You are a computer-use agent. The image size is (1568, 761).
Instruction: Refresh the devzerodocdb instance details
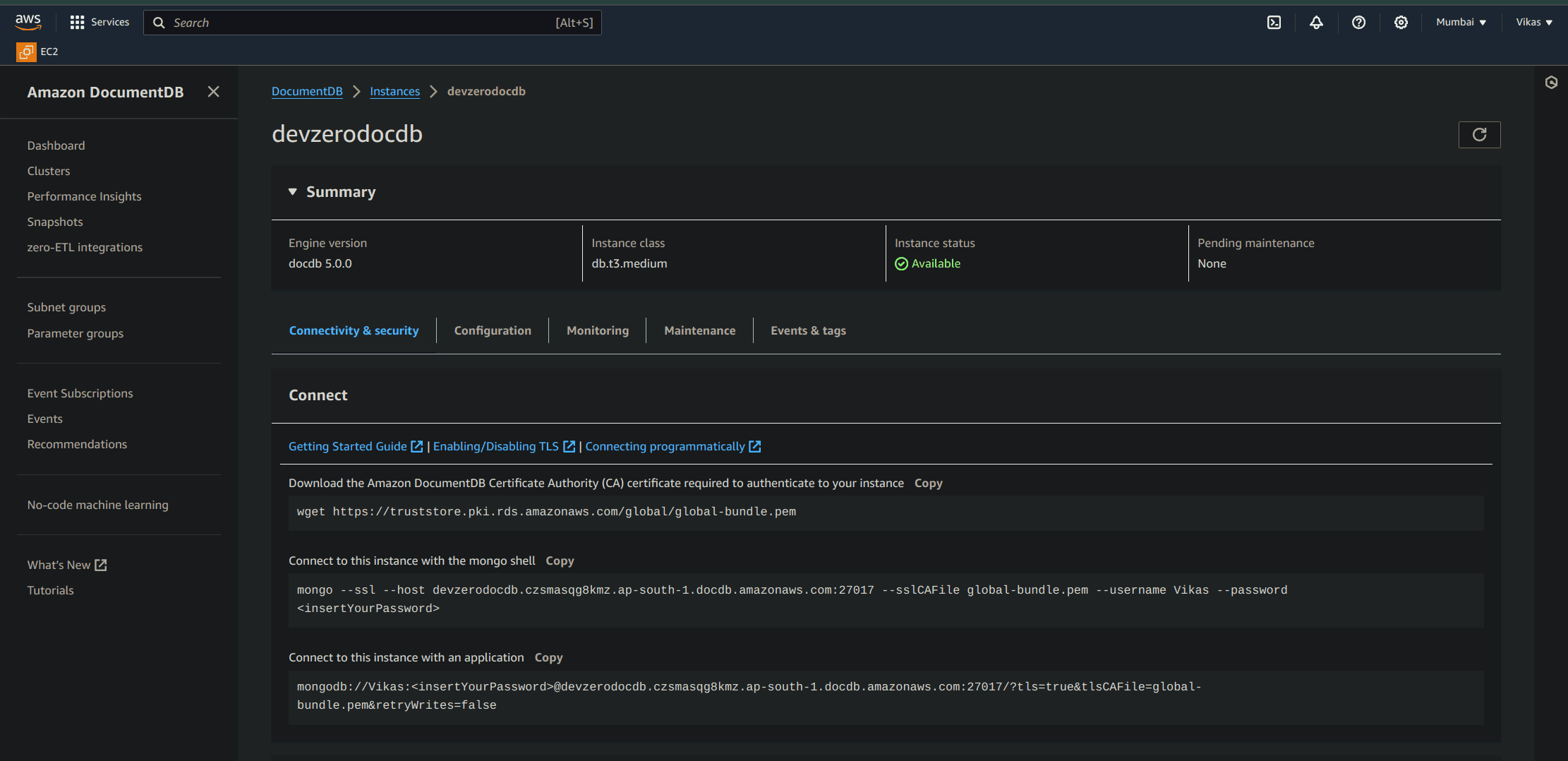[1479, 134]
